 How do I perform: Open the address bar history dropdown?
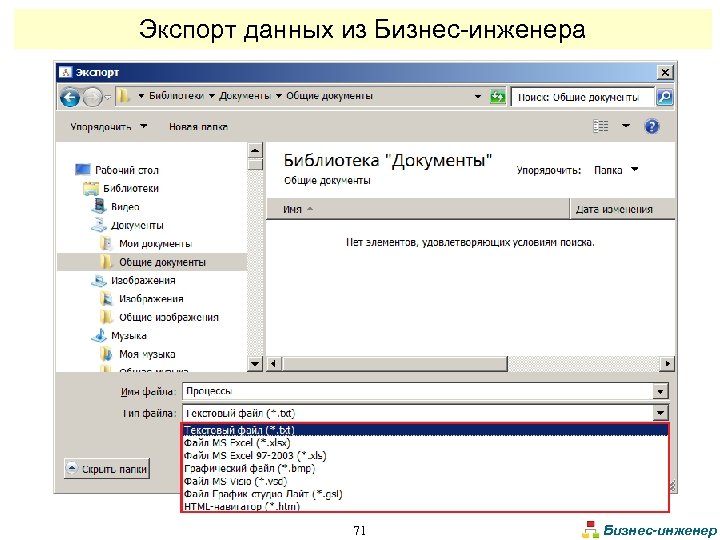[478, 96]
